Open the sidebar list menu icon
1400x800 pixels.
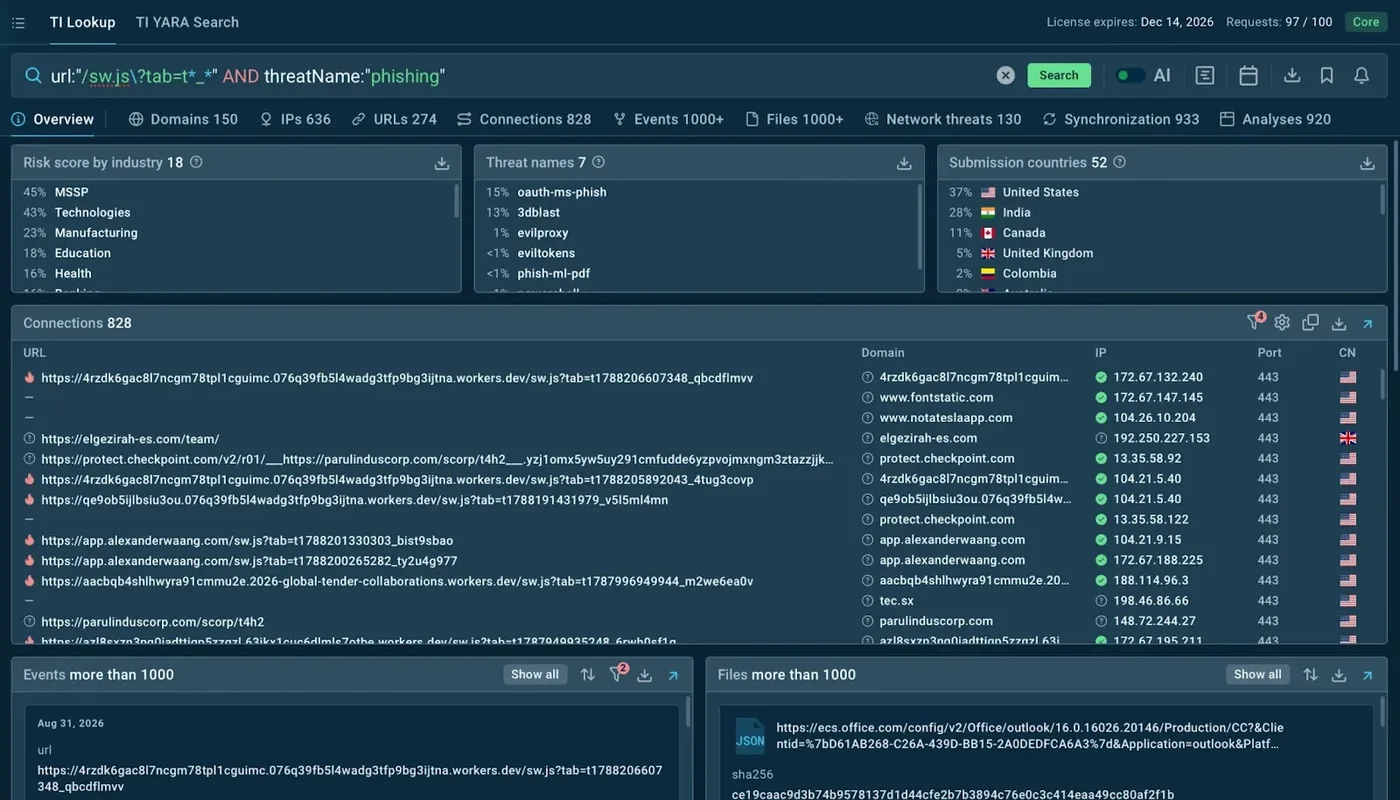[18, 22]
